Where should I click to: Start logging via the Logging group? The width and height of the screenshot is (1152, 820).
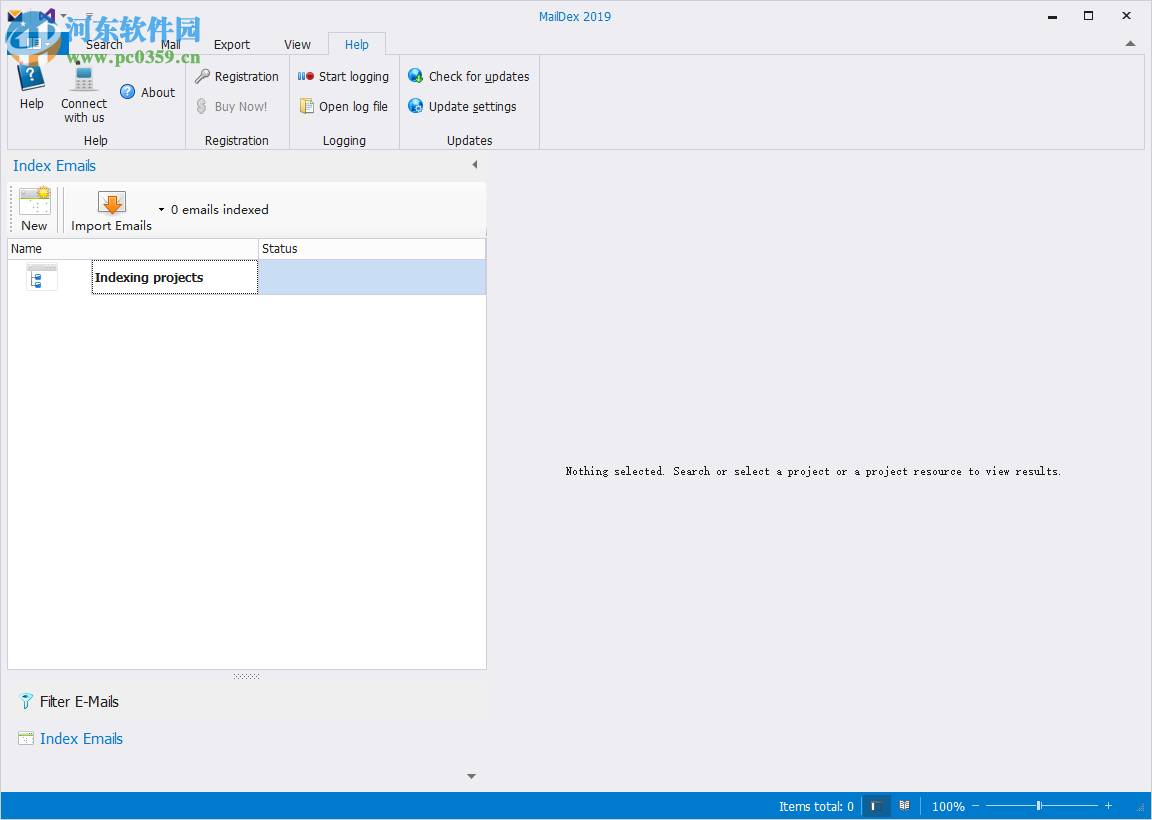tap(344, 76)
